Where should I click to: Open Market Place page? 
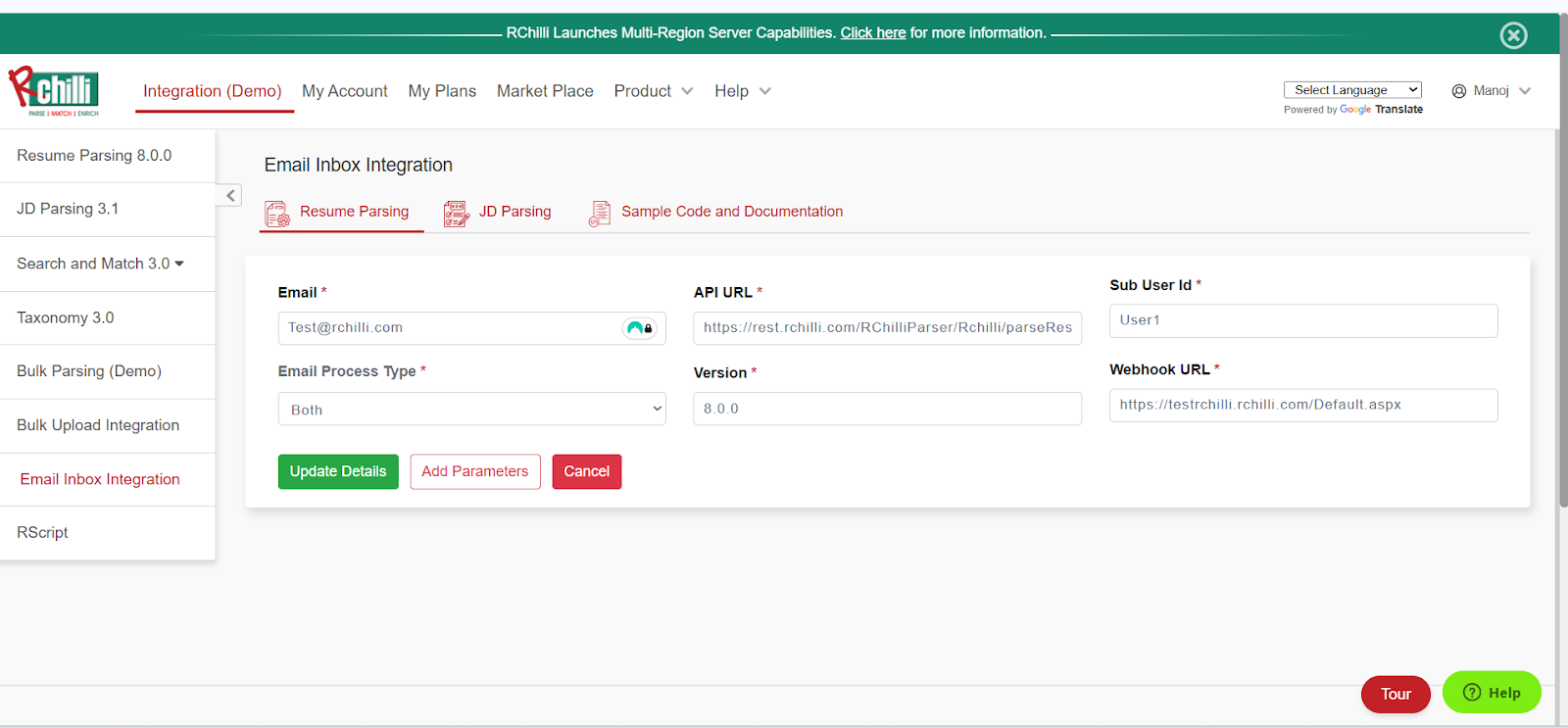(545, 91)
